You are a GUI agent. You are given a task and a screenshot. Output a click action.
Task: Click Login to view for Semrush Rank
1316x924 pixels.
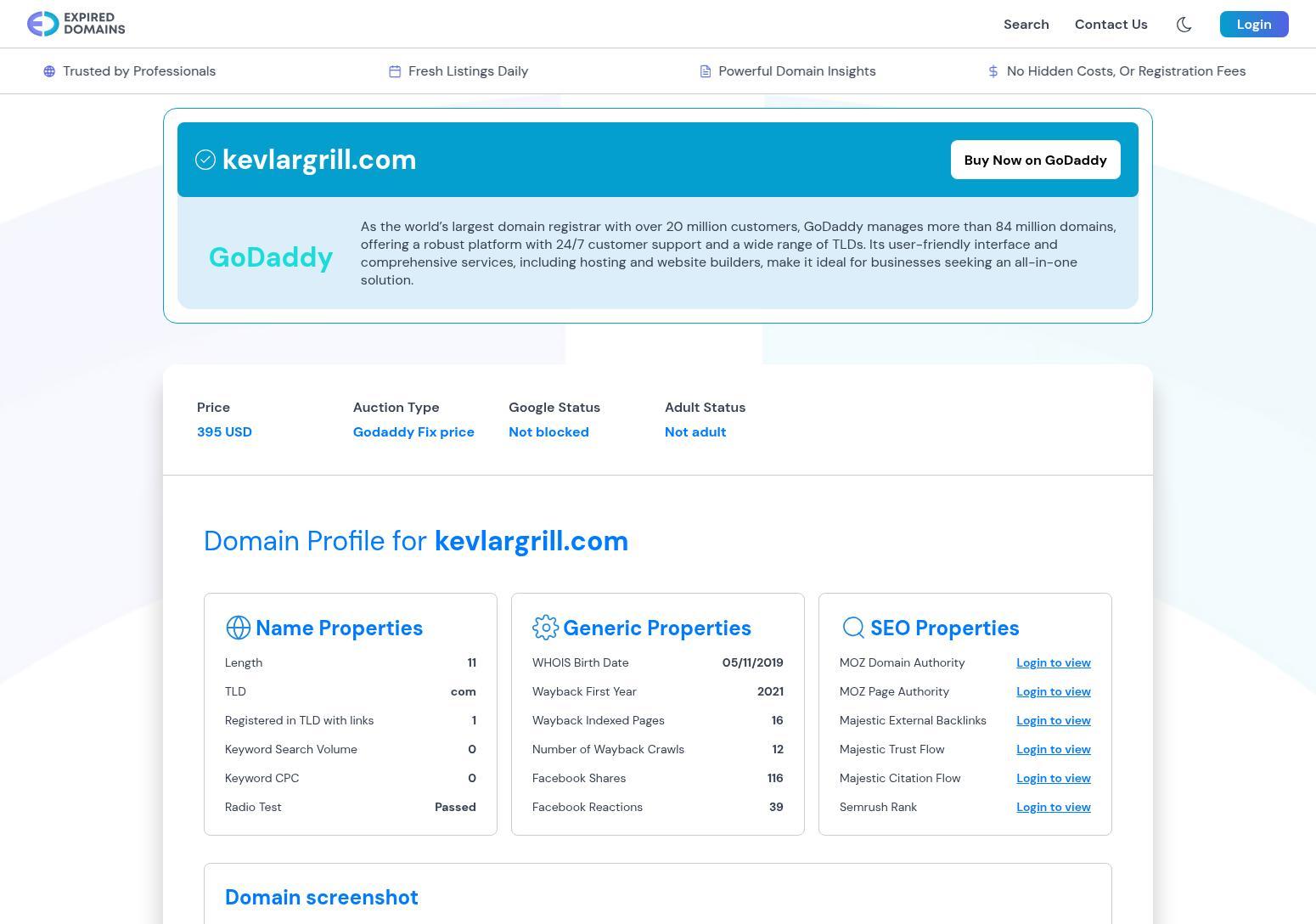(x=1053, y=807)
